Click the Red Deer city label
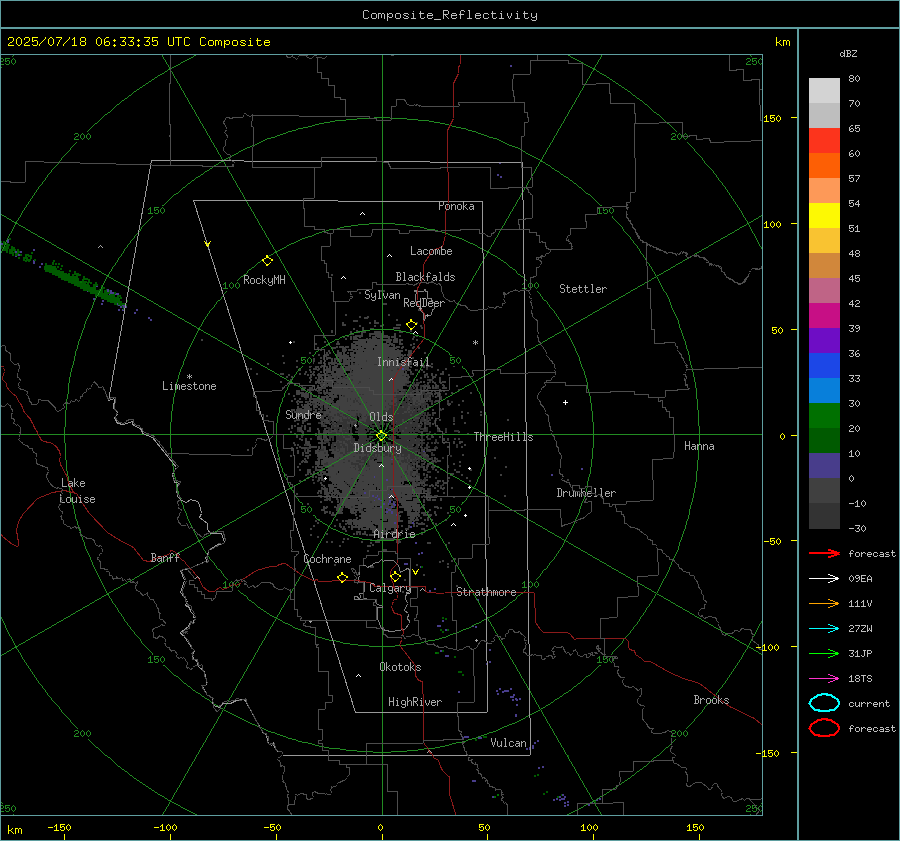This screenshot has height=841, width=900. click(424, 303)
